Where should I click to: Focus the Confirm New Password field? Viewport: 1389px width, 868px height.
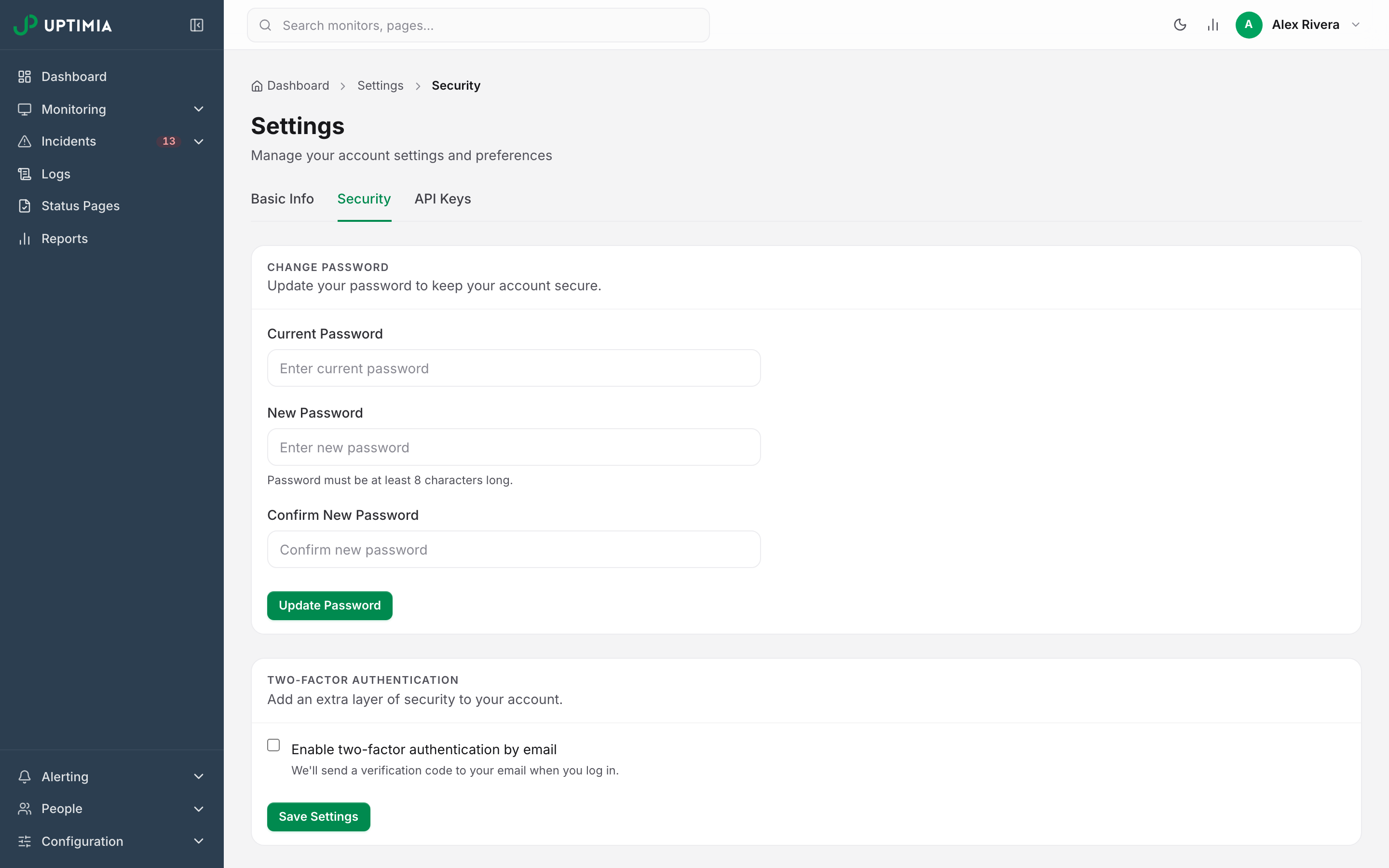pos(514,549)
